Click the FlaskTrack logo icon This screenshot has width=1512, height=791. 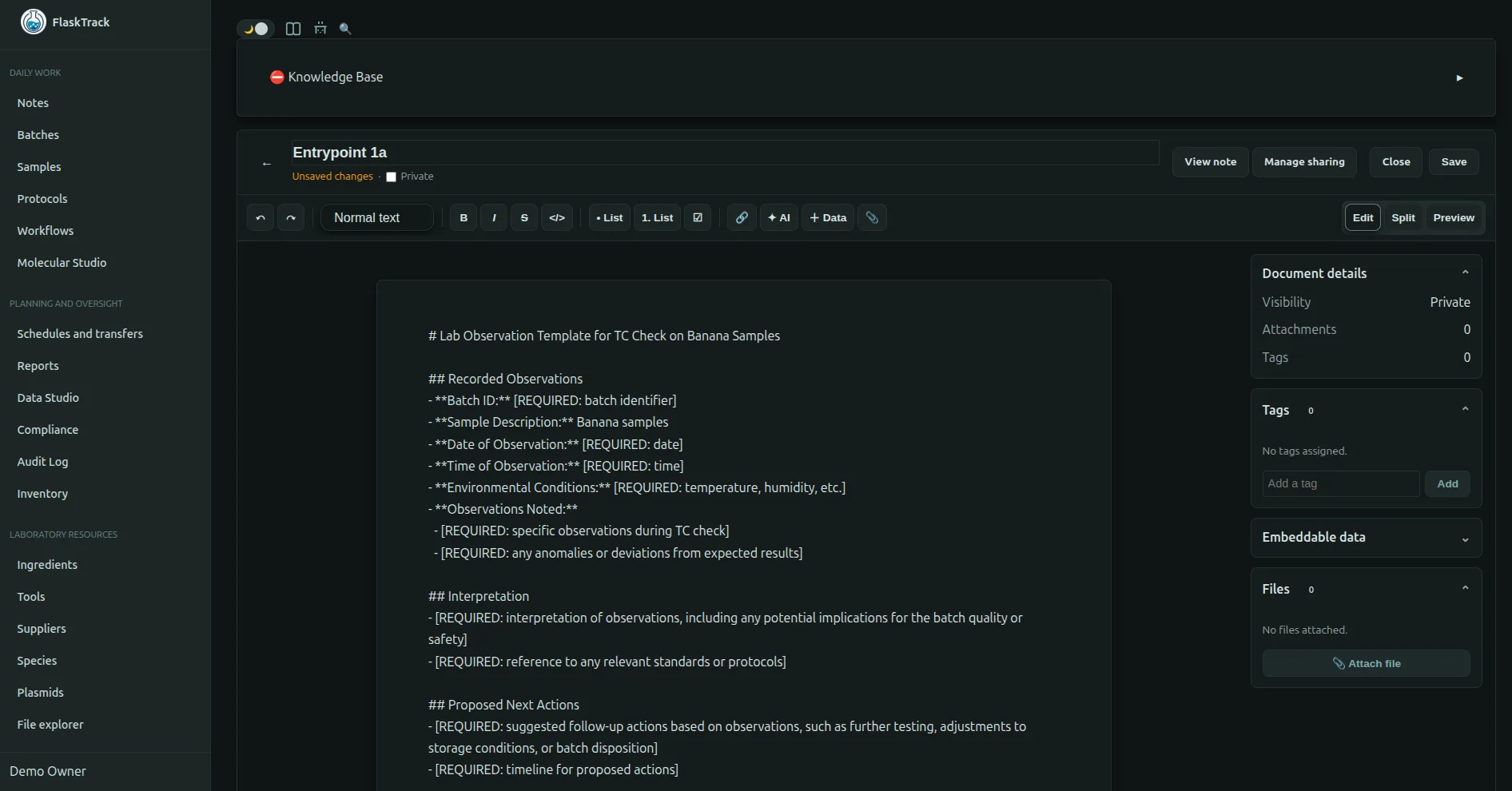tap(34, 22)
